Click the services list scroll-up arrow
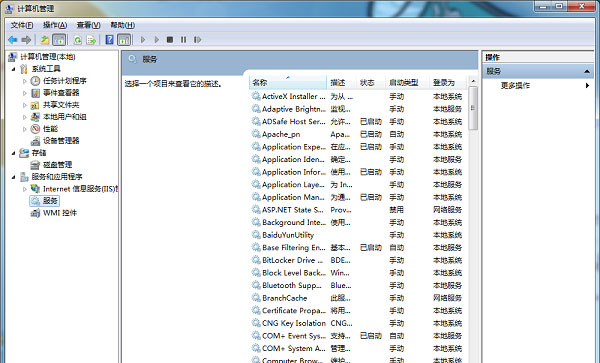The image size is (600, 363). pos(473,81)
